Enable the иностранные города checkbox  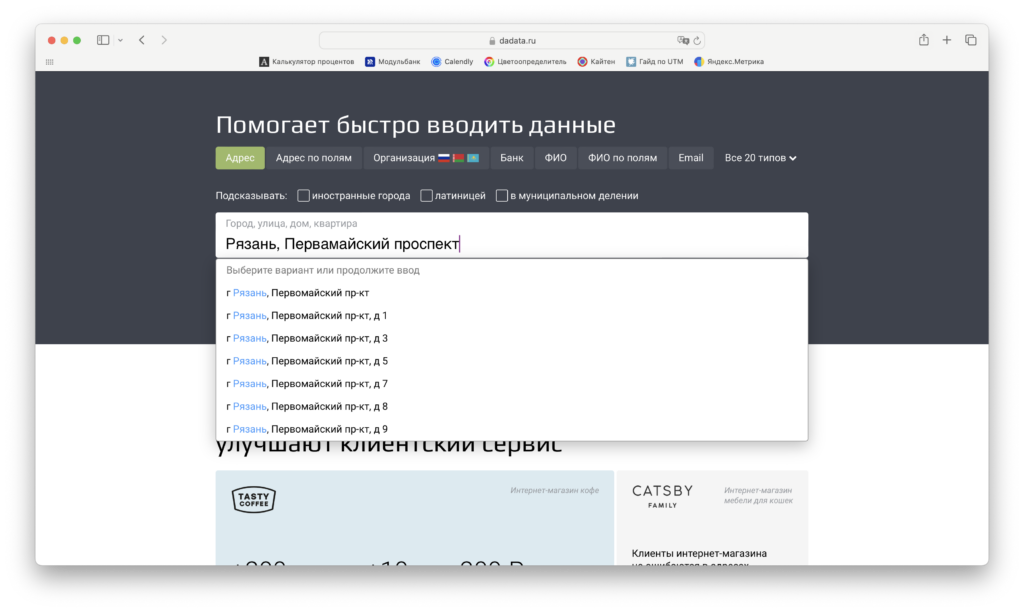[303, 195]
